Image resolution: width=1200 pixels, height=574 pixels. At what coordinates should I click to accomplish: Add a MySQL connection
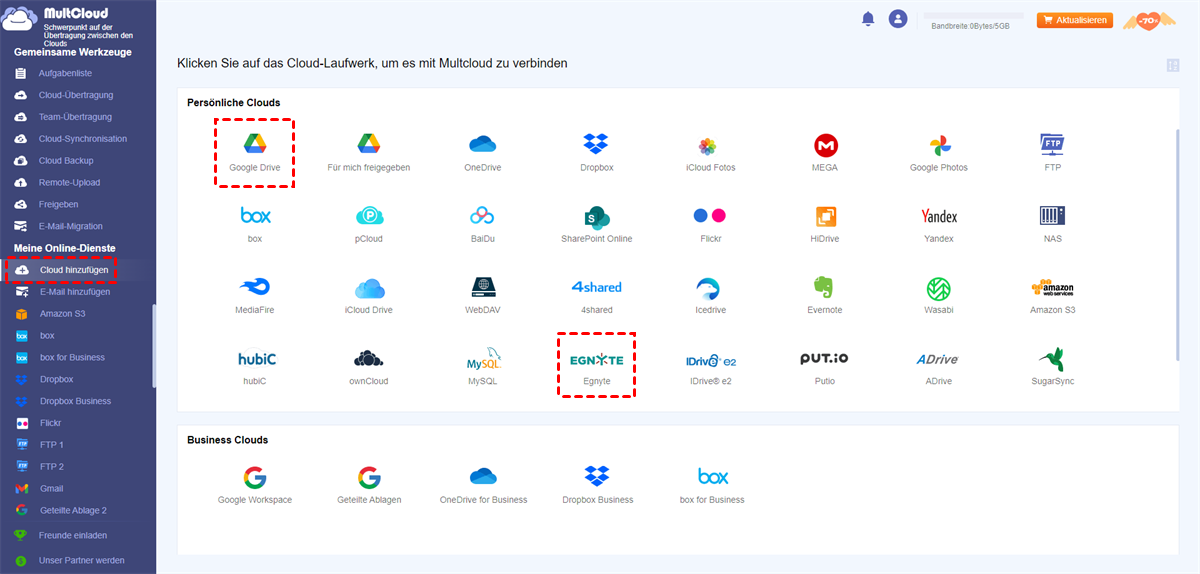(483, 360)
